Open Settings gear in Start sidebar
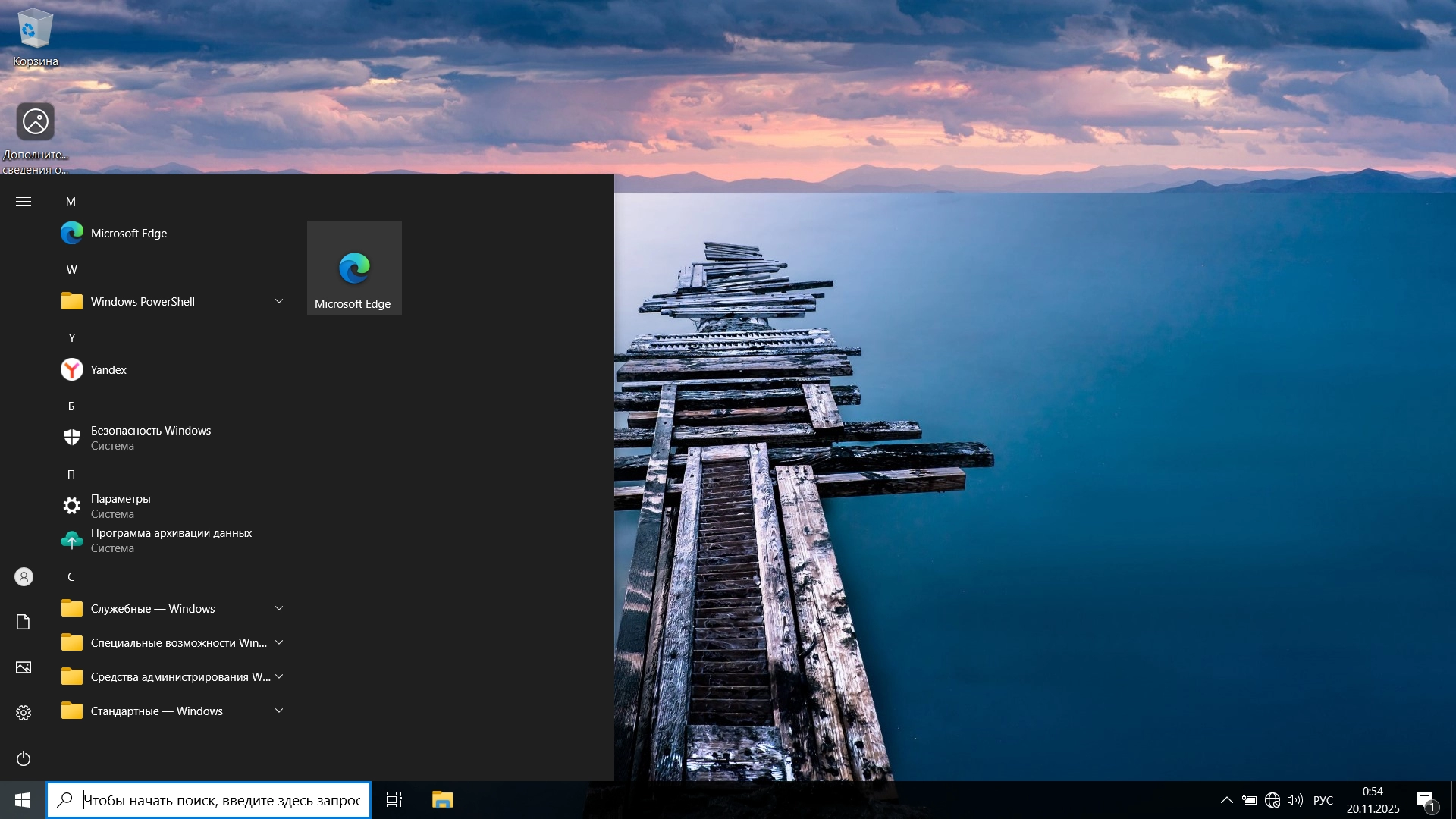1456x819 pixels. coord(24,713)
